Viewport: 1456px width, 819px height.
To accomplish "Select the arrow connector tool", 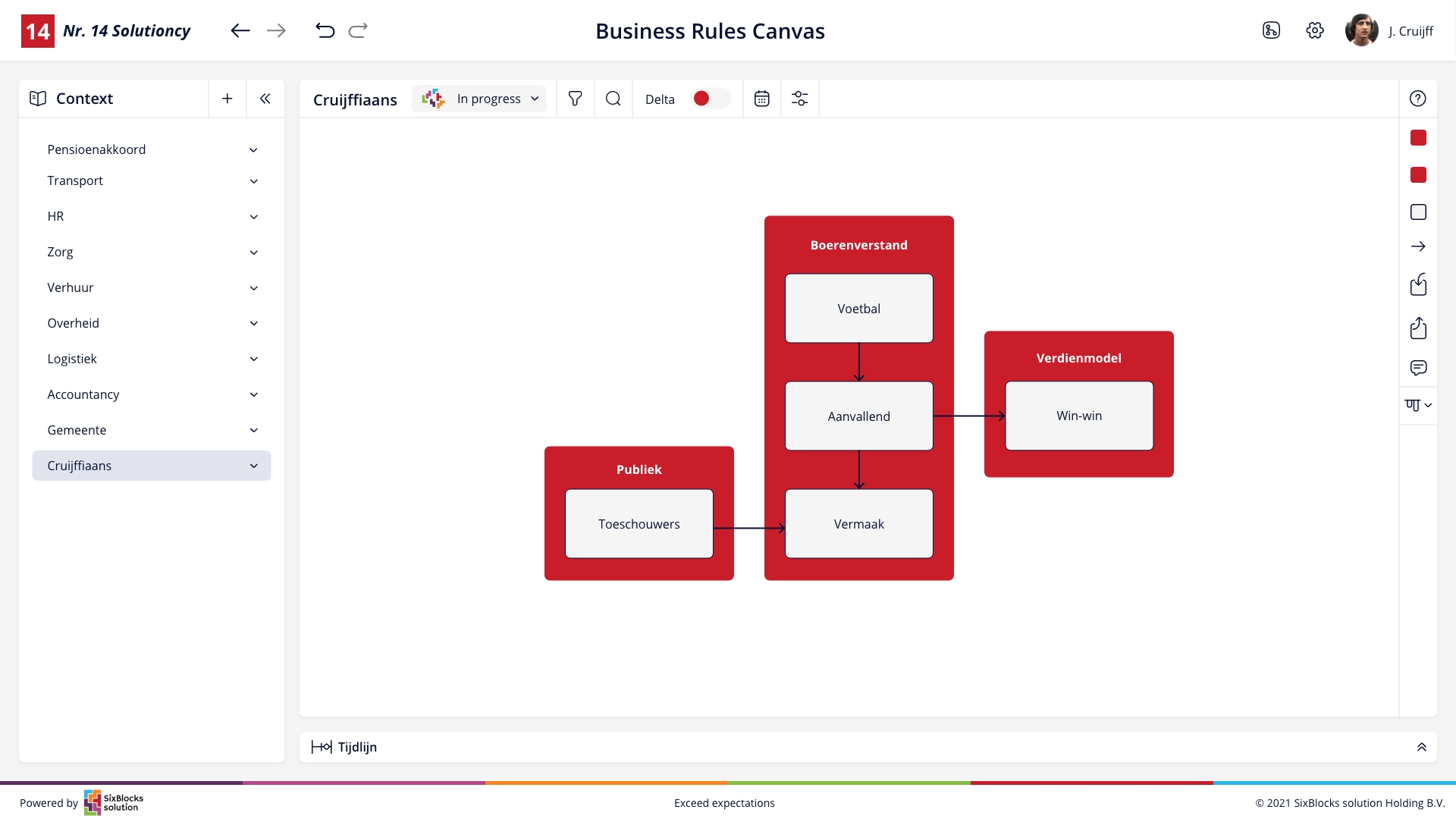I will pyautogui.click(x=1418, y=246).
